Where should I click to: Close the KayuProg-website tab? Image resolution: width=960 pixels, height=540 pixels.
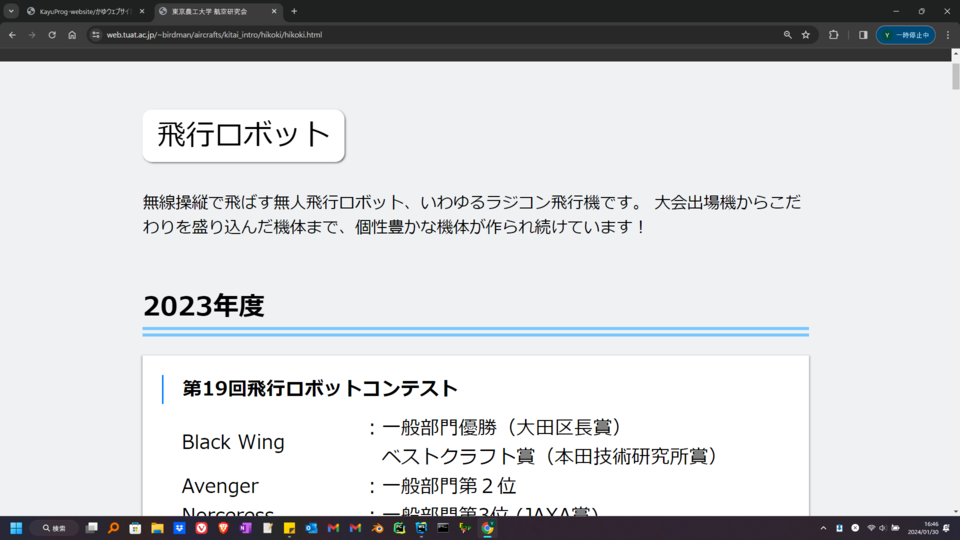click(x=142, y=11)
